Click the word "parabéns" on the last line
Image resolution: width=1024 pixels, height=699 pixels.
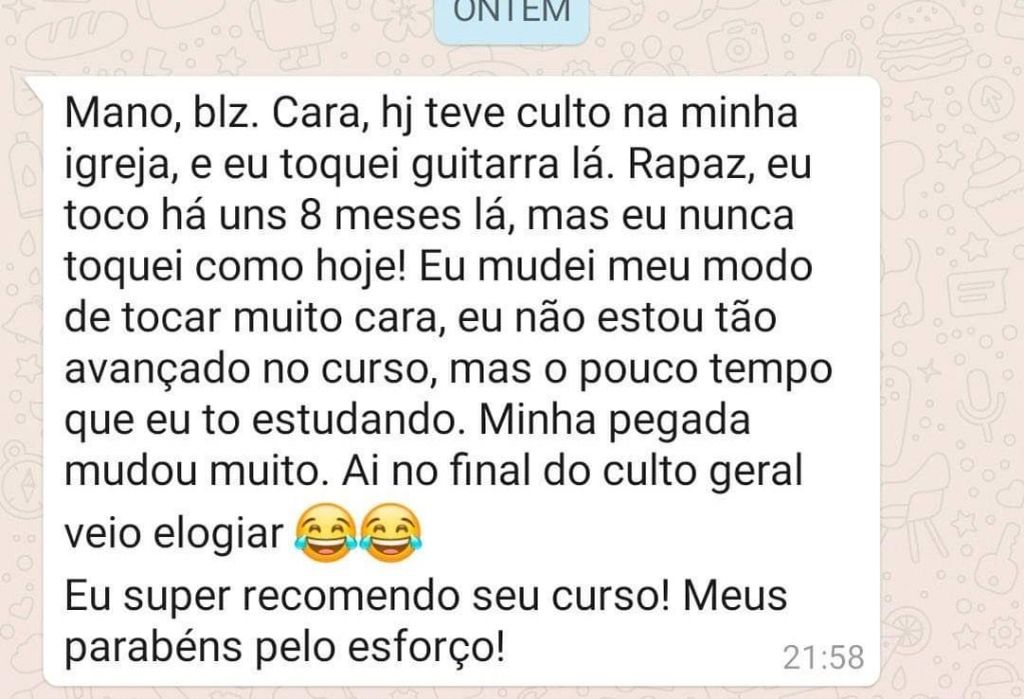click(154, 649)
